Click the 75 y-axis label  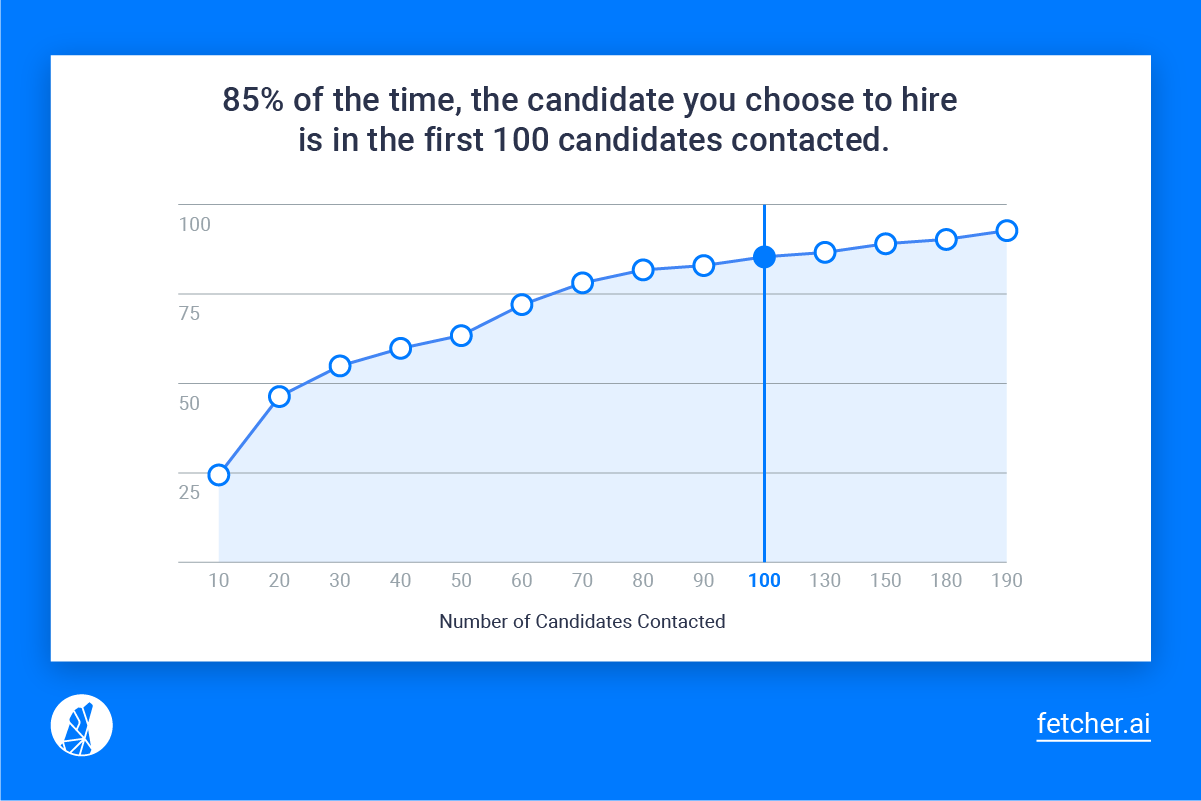[x=189, y=314]
